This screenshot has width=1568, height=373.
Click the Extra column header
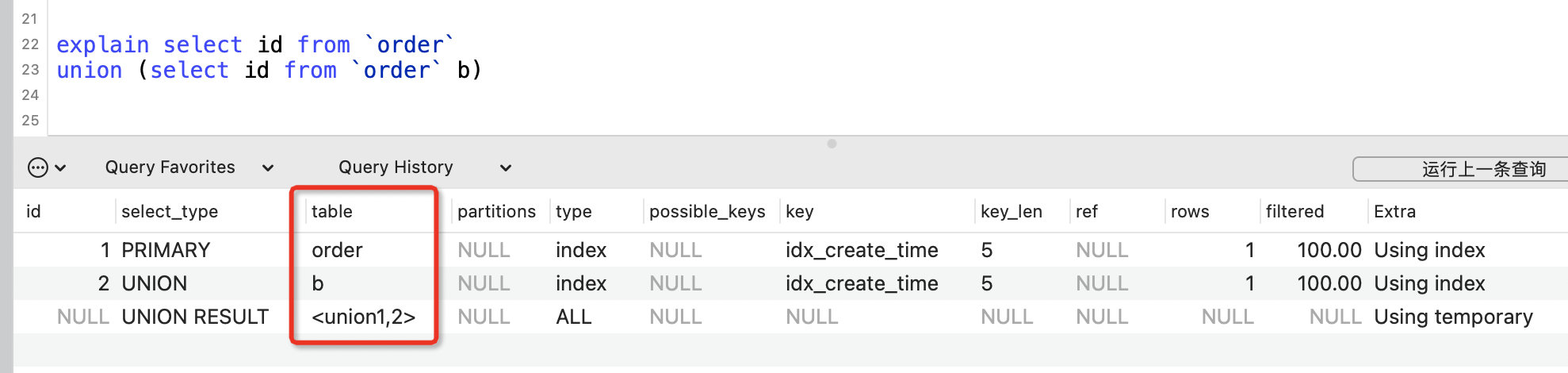(1394, 211)
